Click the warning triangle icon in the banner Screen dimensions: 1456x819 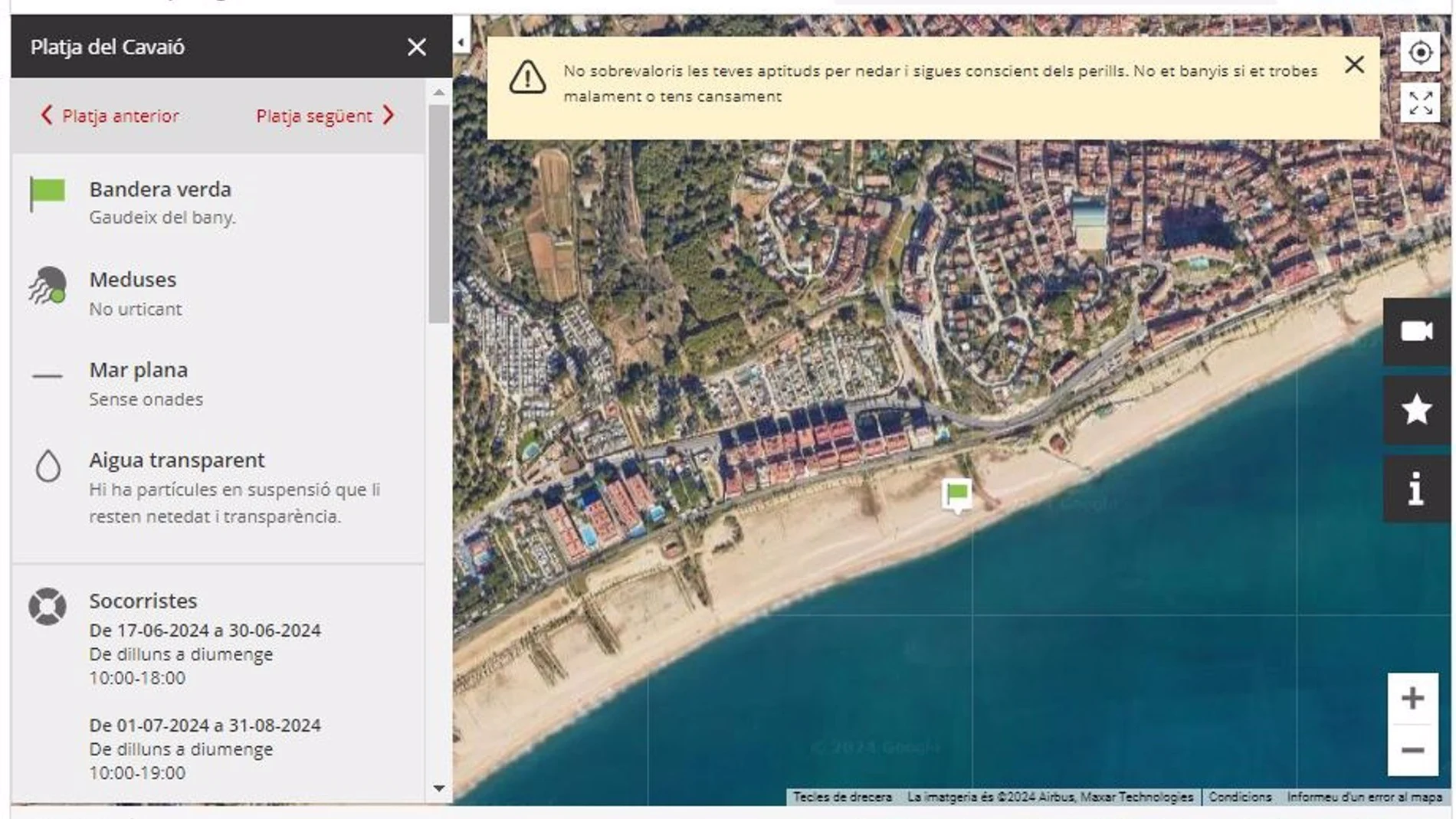[527, 77]
